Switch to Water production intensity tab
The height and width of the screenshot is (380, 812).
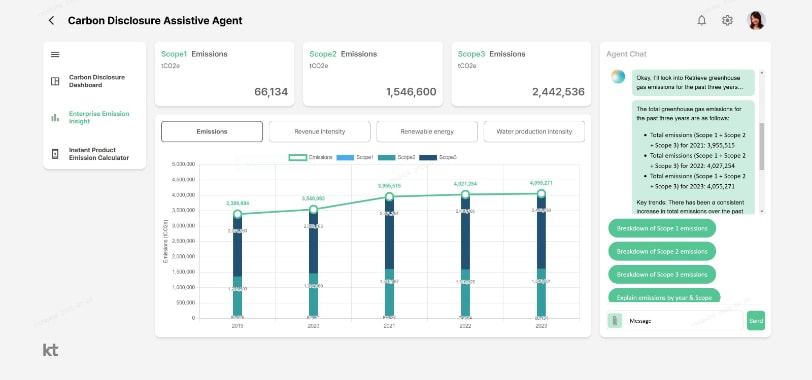pyautogui.click(x=534, y=131)
